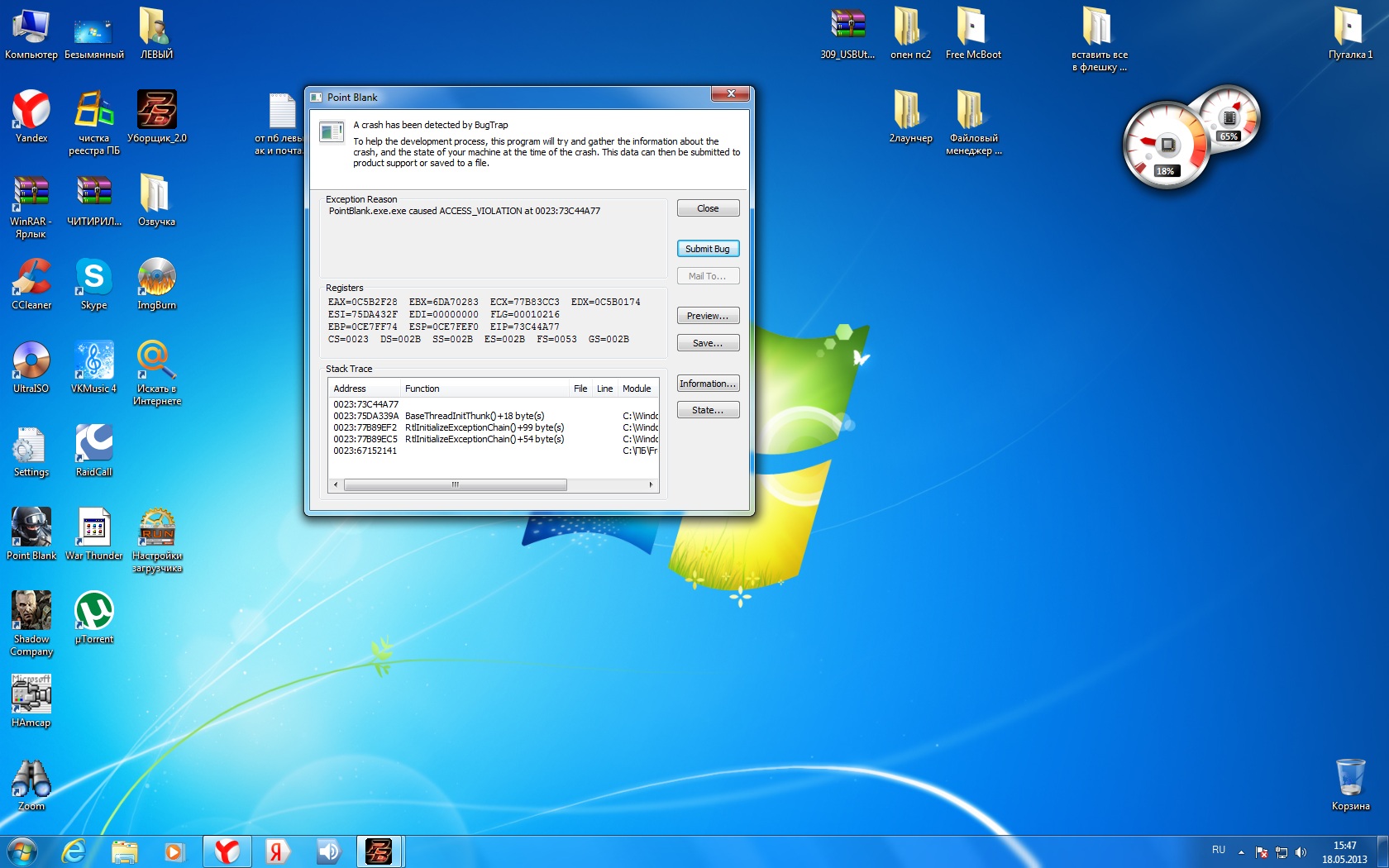The image size is (1389, 868).
Task: Select the 2лаунчер folder icon
Action: pyautogui.click(x=910, y=117)
